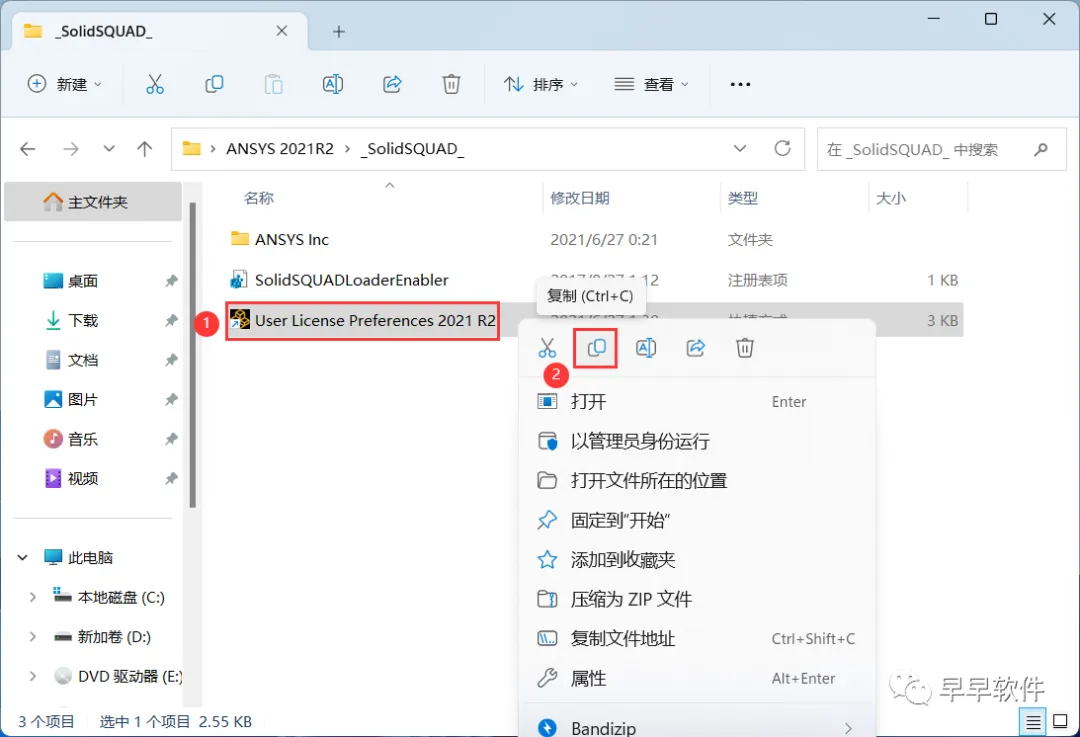The width and height of the screenshot is (1080, 737).
Task: Expand the 本地磁盘 (C:) node
Action: coord(32,597)
